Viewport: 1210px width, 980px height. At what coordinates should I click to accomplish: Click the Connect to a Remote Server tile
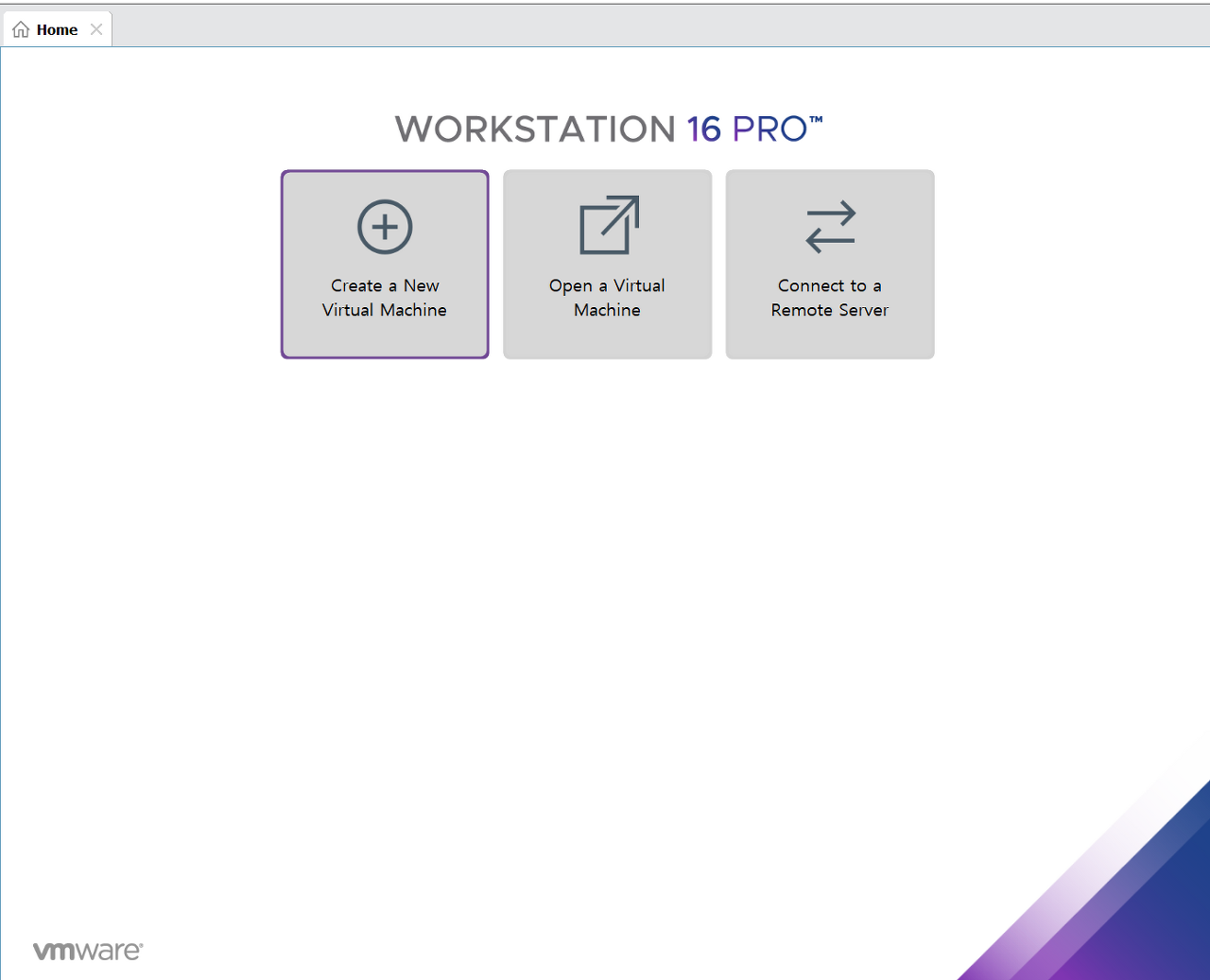pyautogui.click(x=830, y=265)
